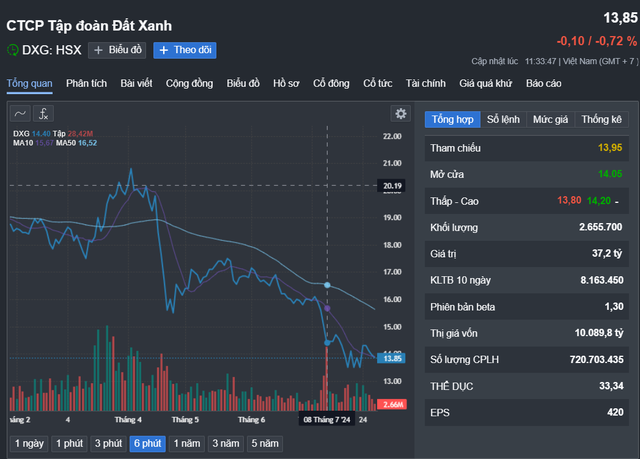The height and width of the screenshot is (459, 640).
Task: Open the Tài chính tab
Action: pyautogui.click(x=426, y=83)
